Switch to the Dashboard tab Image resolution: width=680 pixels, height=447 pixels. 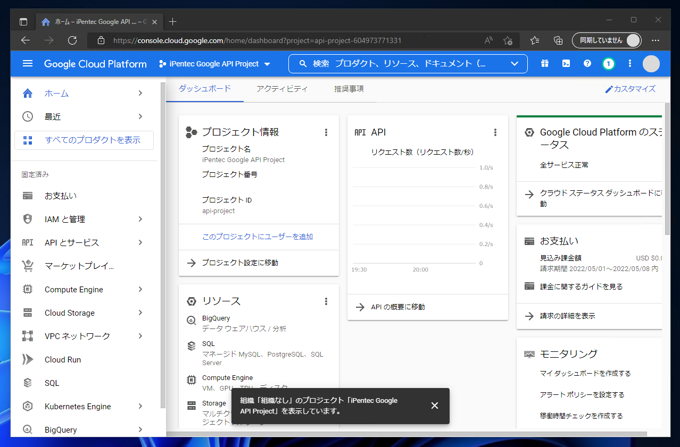coord(205,89)
